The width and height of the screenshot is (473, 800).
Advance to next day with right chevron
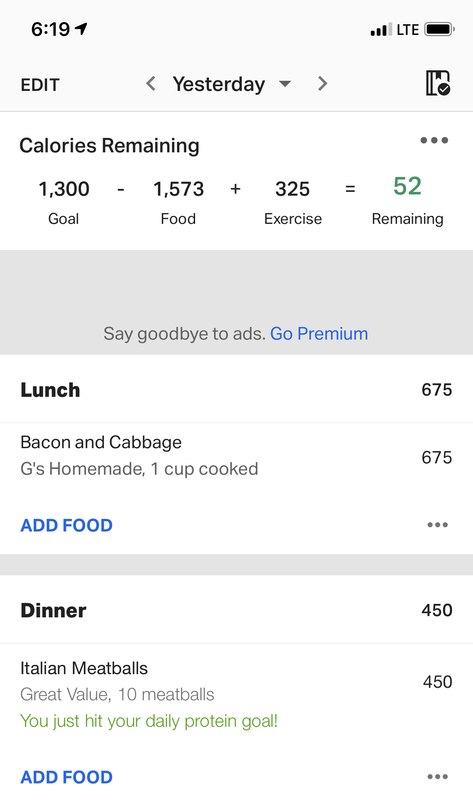tap(322, 83)
